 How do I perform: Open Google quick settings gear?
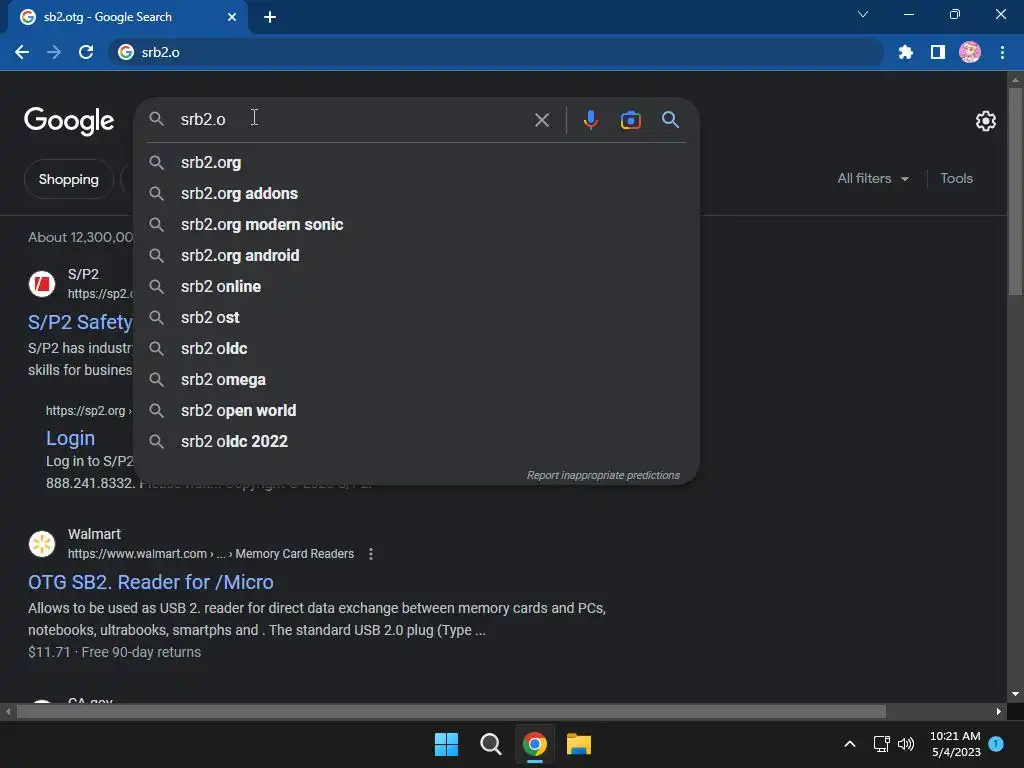pos(985,121)
